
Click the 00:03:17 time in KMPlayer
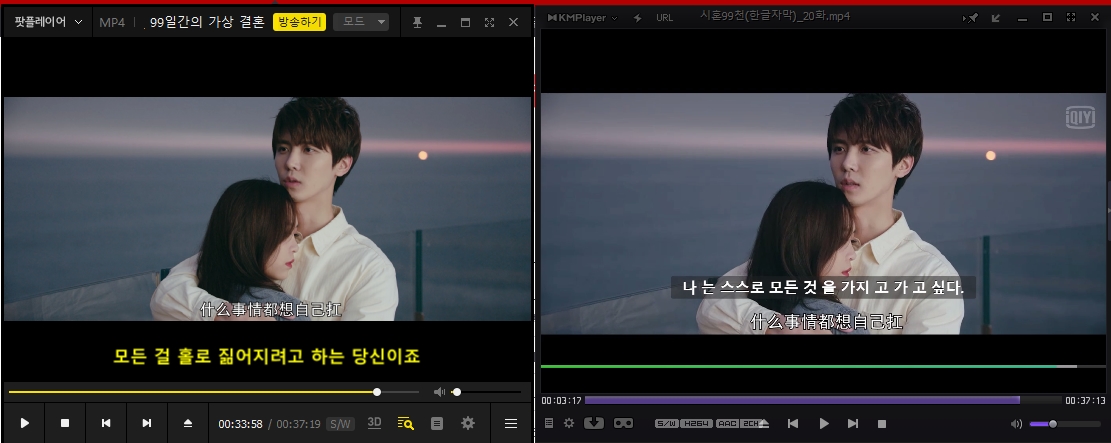(562, 401)
